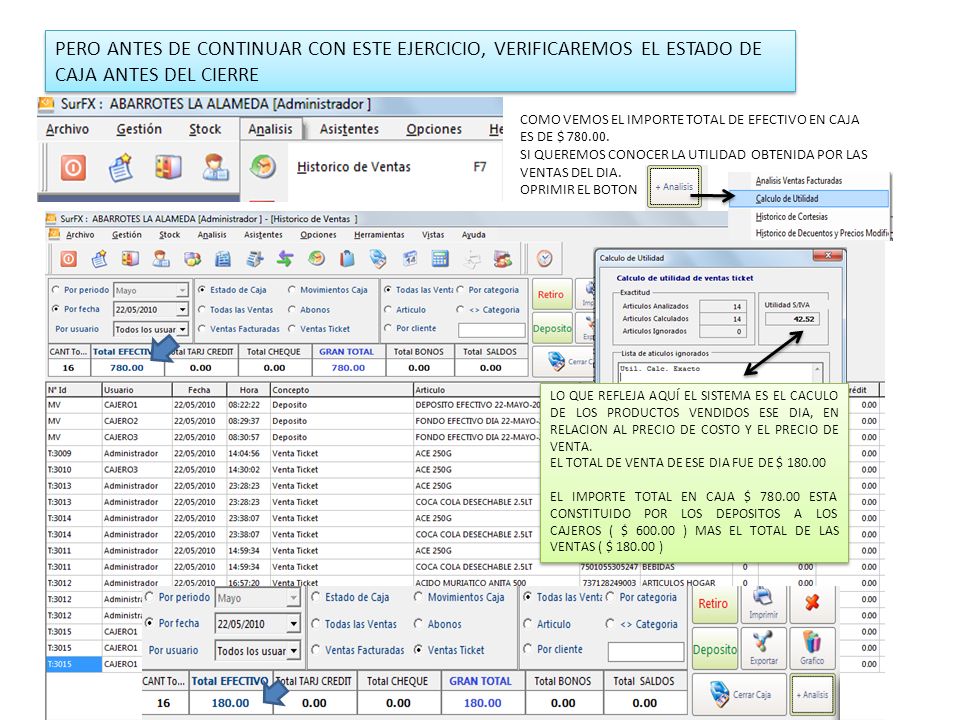Viewport: 960px width, 720px height.
Task: Click the large user icon in enlarged SurFX toolbar
Action: click(x=216, y=167)
